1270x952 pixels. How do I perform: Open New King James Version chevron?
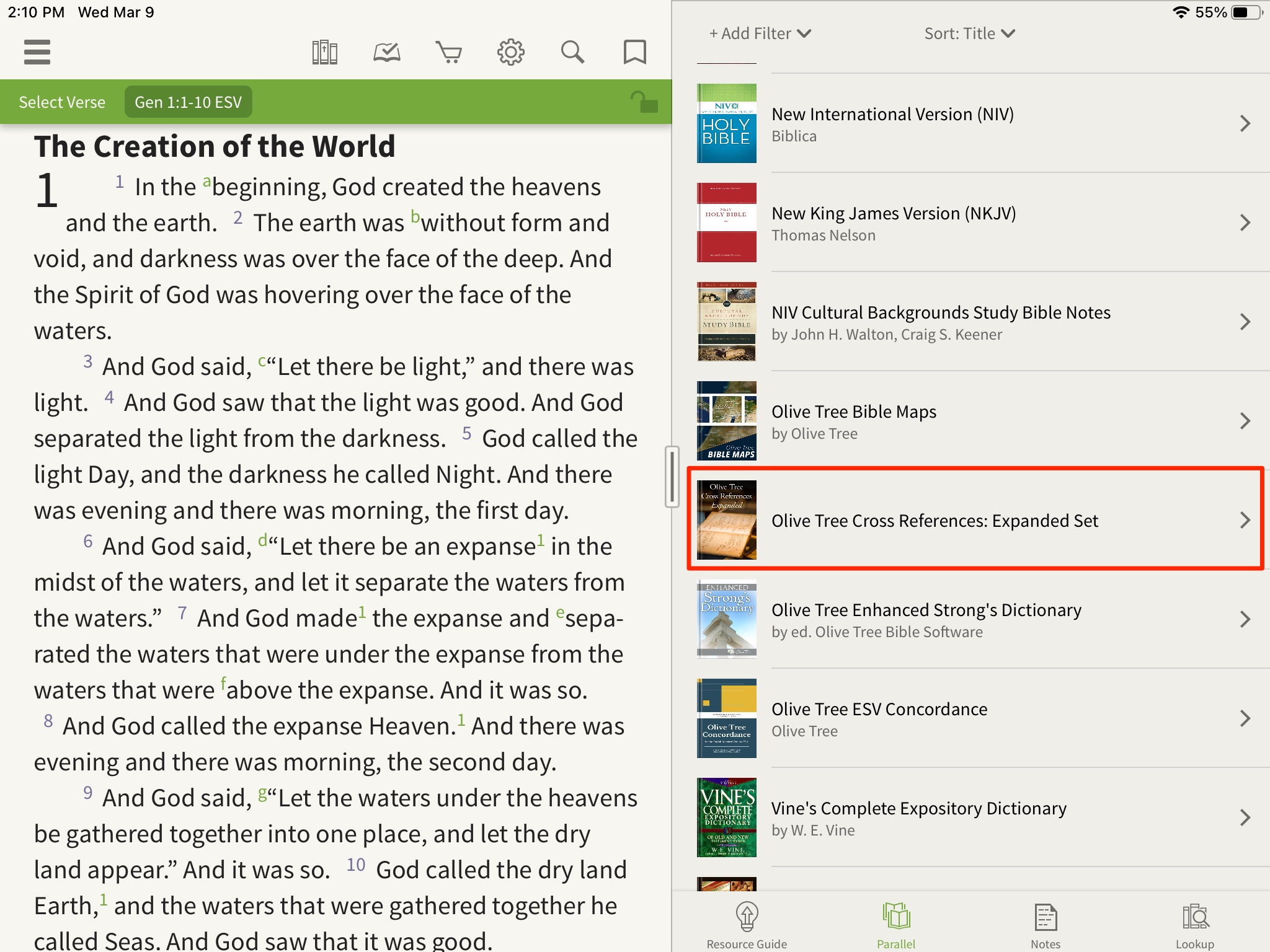tap(1245, 223)
